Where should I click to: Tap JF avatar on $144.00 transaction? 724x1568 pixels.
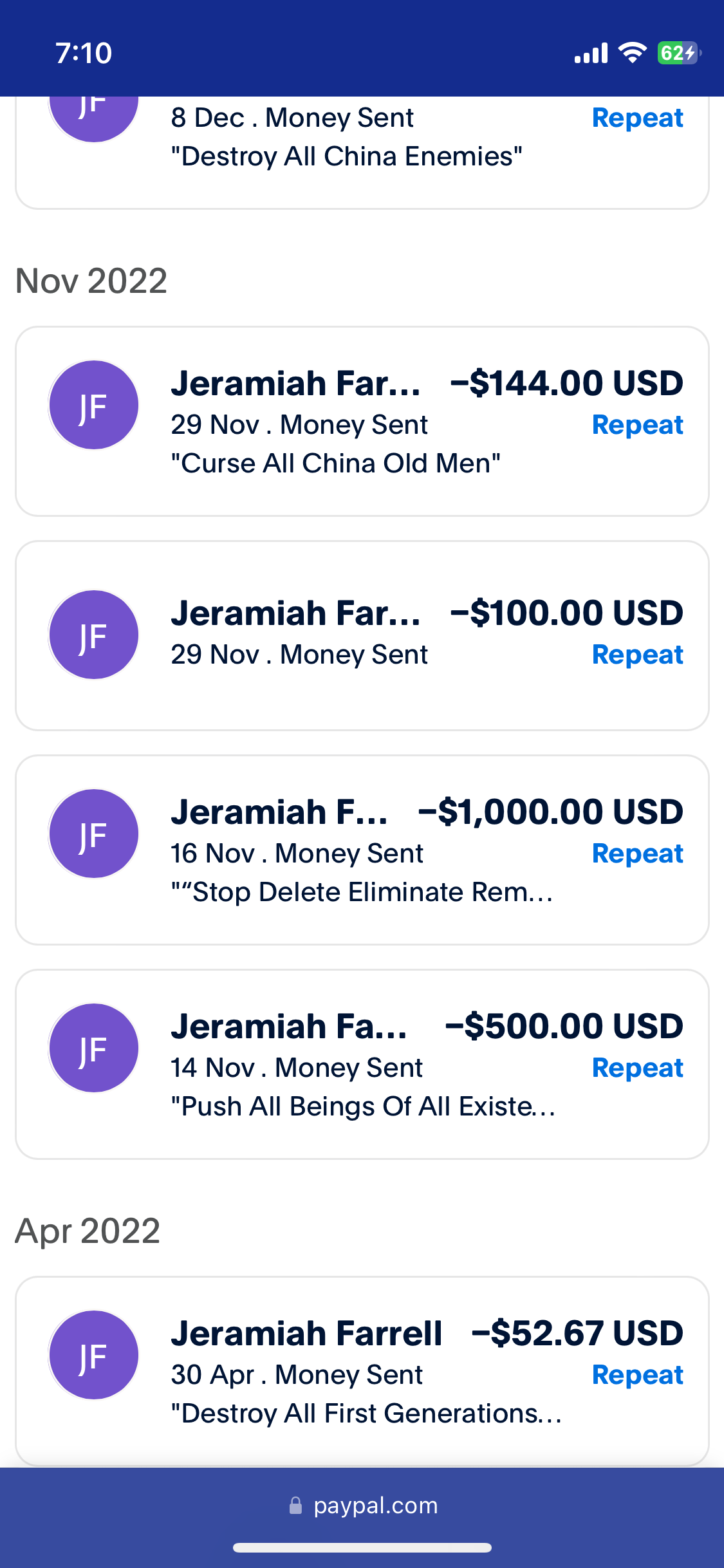click(94, 405)
